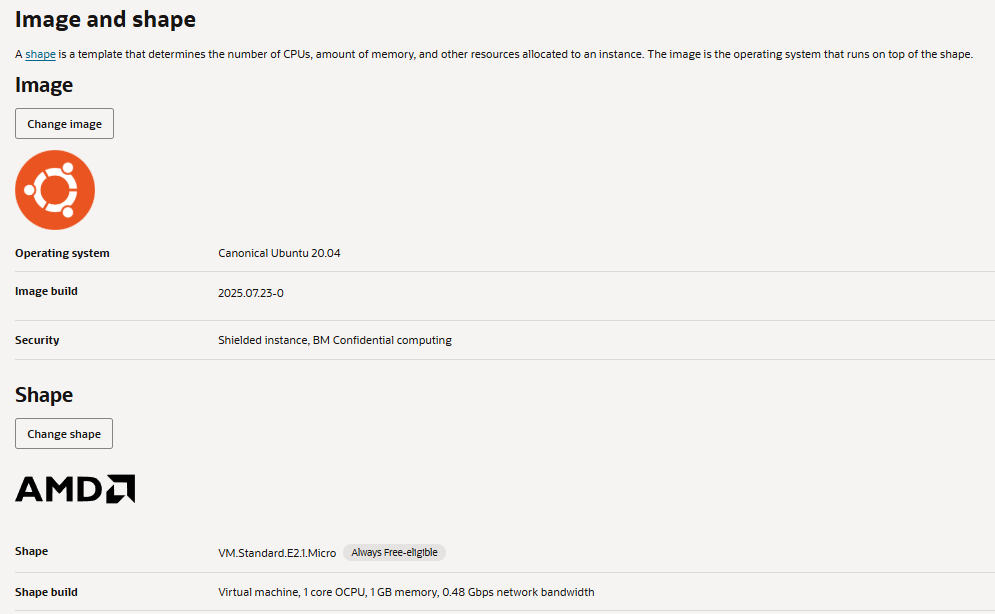The width and height of the screenshot is (995, 614).
Task: Select the 'Security' row label
Action: pyautogui.click(x=37, y=340)
